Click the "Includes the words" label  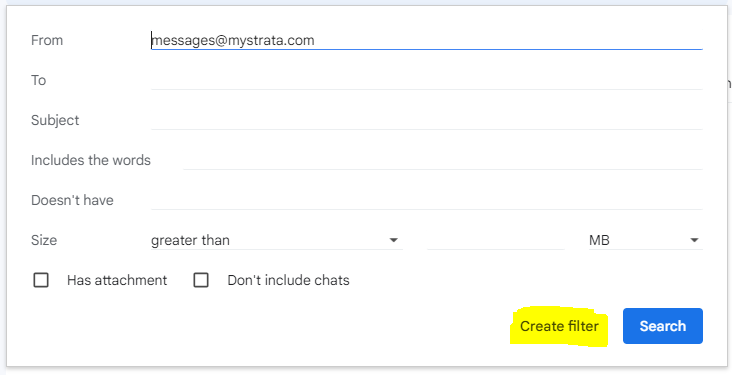pos(91,160)
